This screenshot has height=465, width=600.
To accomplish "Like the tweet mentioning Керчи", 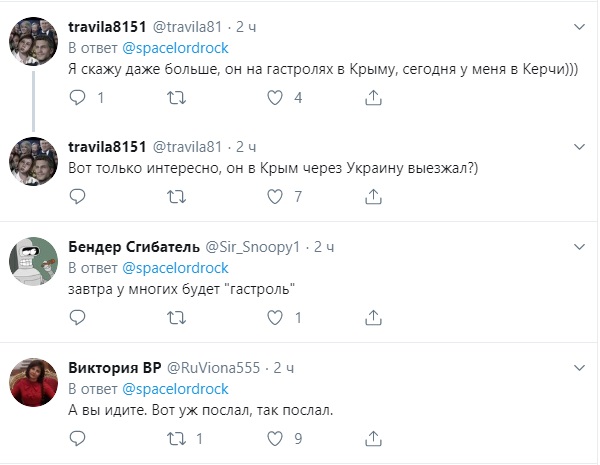I will (x=275, y=98).
